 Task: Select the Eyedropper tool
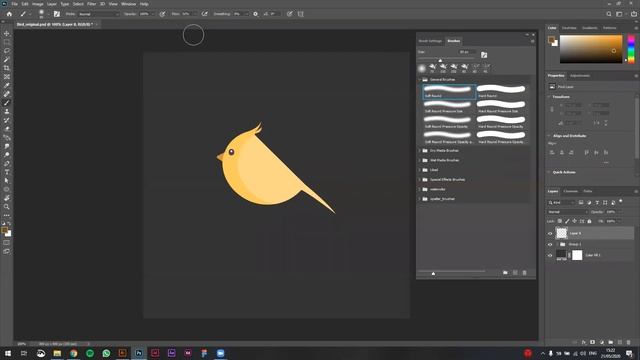pyautogui.click(x=7, y=85)
